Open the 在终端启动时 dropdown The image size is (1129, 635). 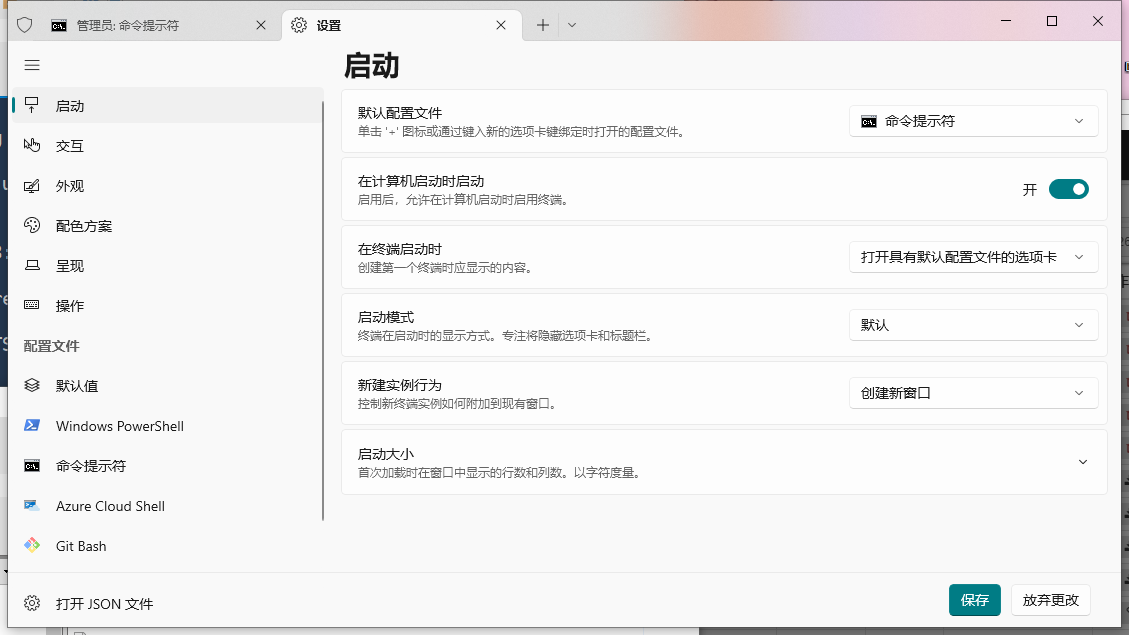(x=972, y=257)
